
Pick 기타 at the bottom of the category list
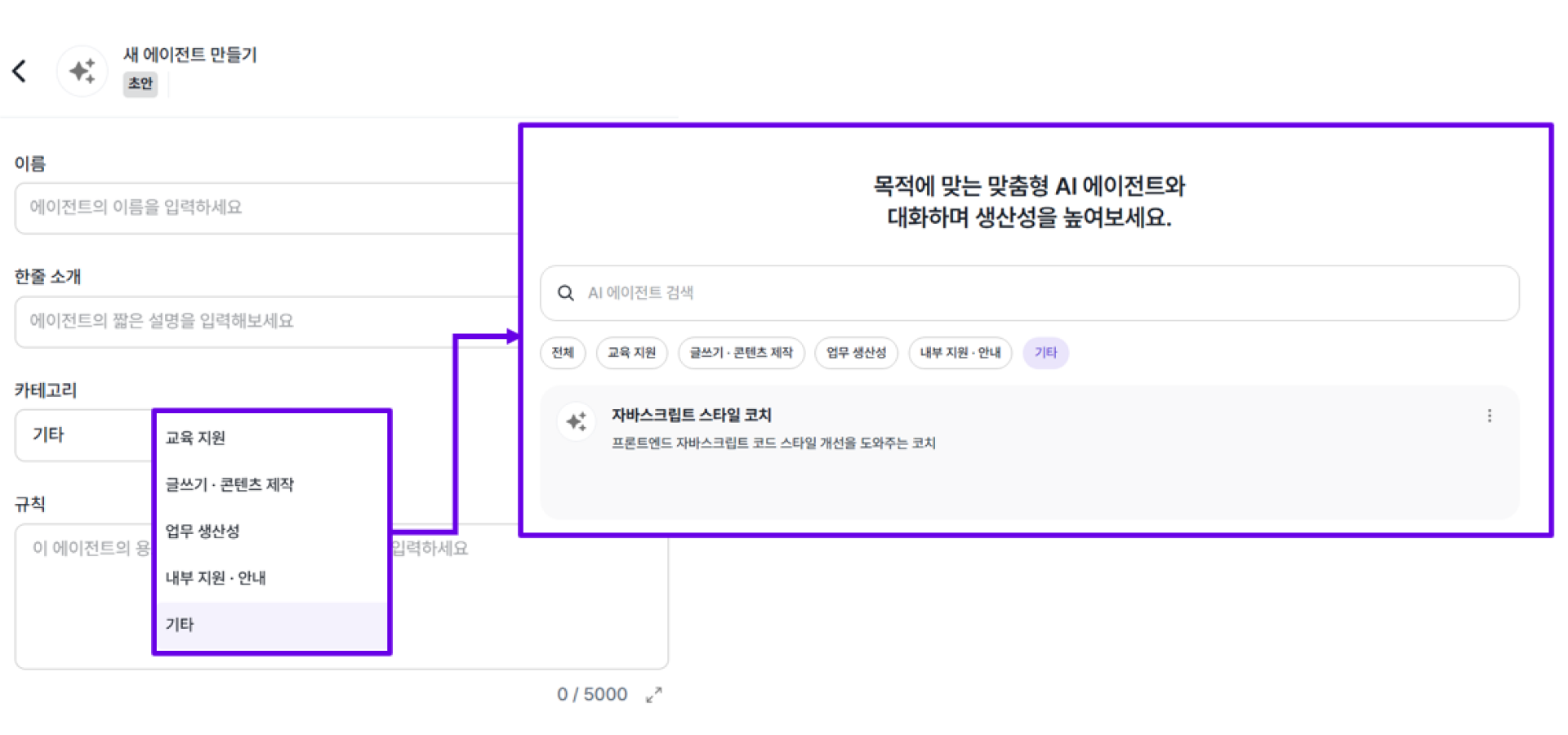click(179, 624)
